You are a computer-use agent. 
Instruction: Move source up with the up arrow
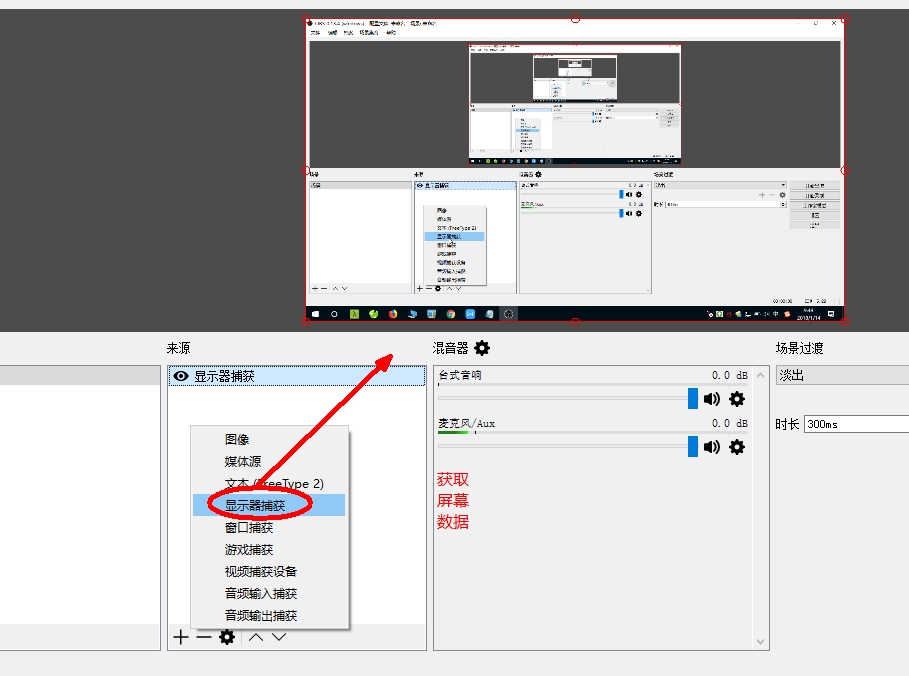(256, 637)
